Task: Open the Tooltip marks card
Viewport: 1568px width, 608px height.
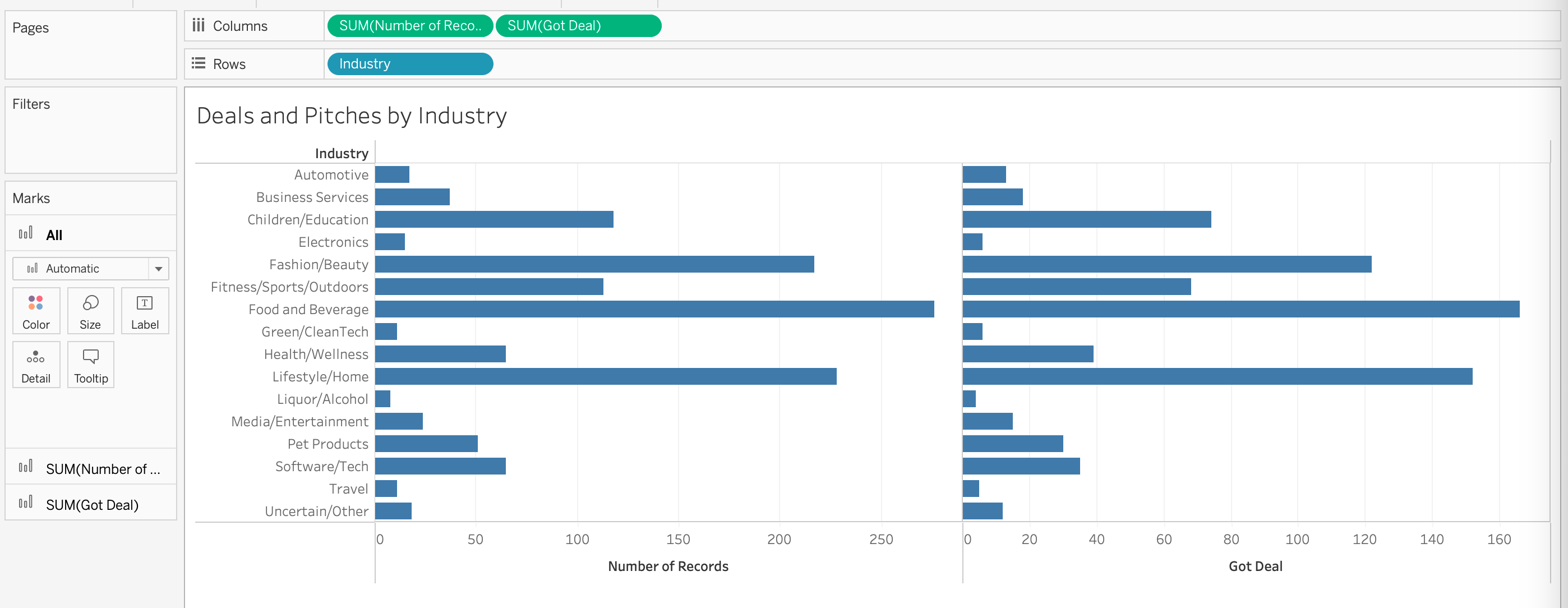Action: pos(90,365)
